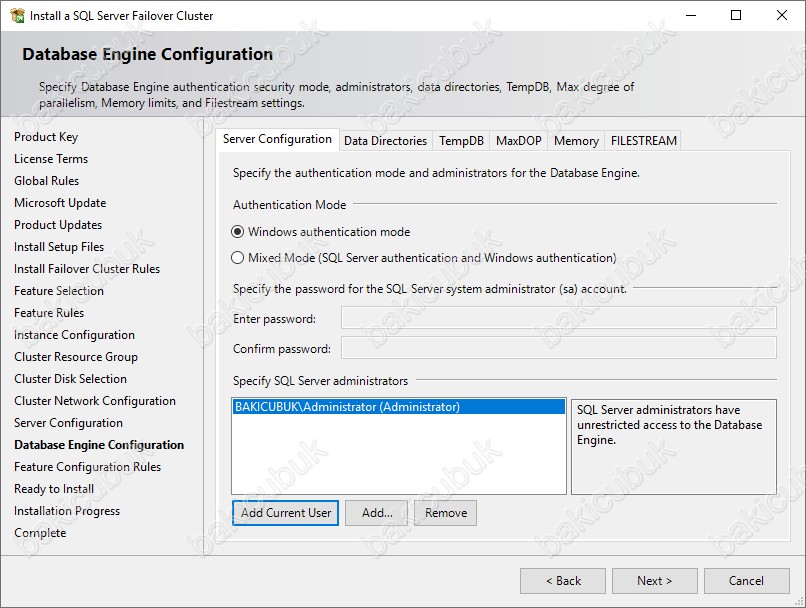Maximize the setup window
Viewport: 806px width, 608px height.
(x=736, y=15)
